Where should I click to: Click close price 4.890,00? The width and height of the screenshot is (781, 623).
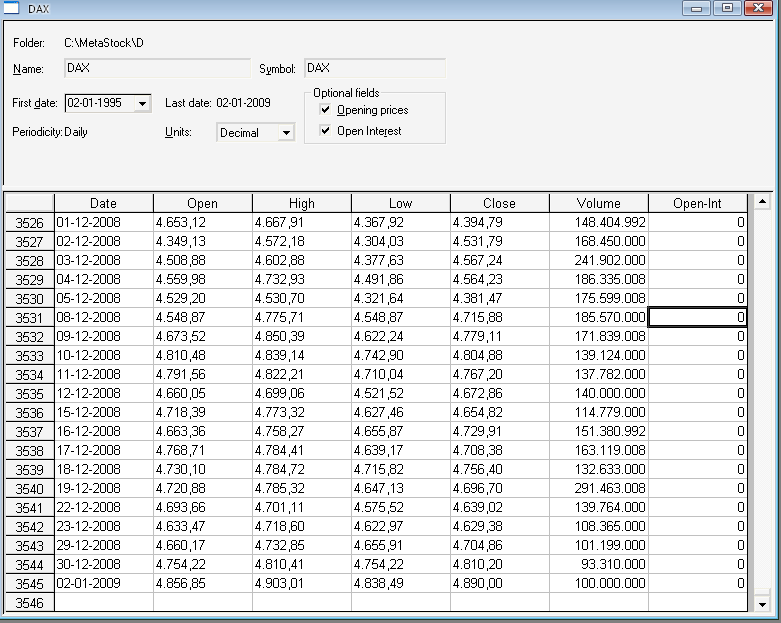click(500, 583)
